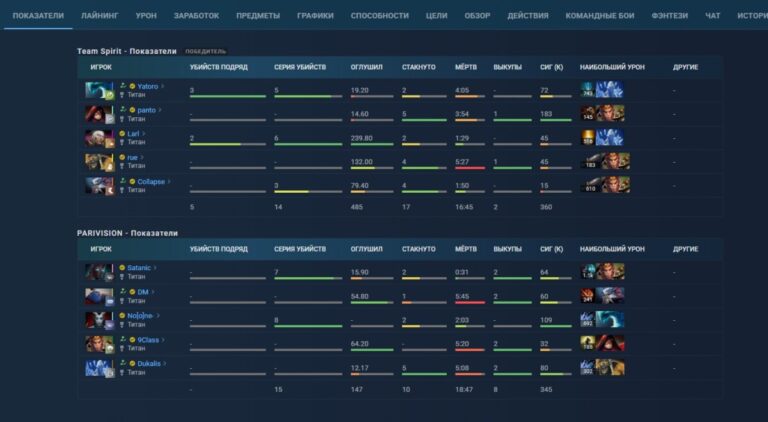Click No[o]ne-'s kill streak bar under 8
Image resolution: width=768 pixels, height=422 pixels.
pos(308,327)
